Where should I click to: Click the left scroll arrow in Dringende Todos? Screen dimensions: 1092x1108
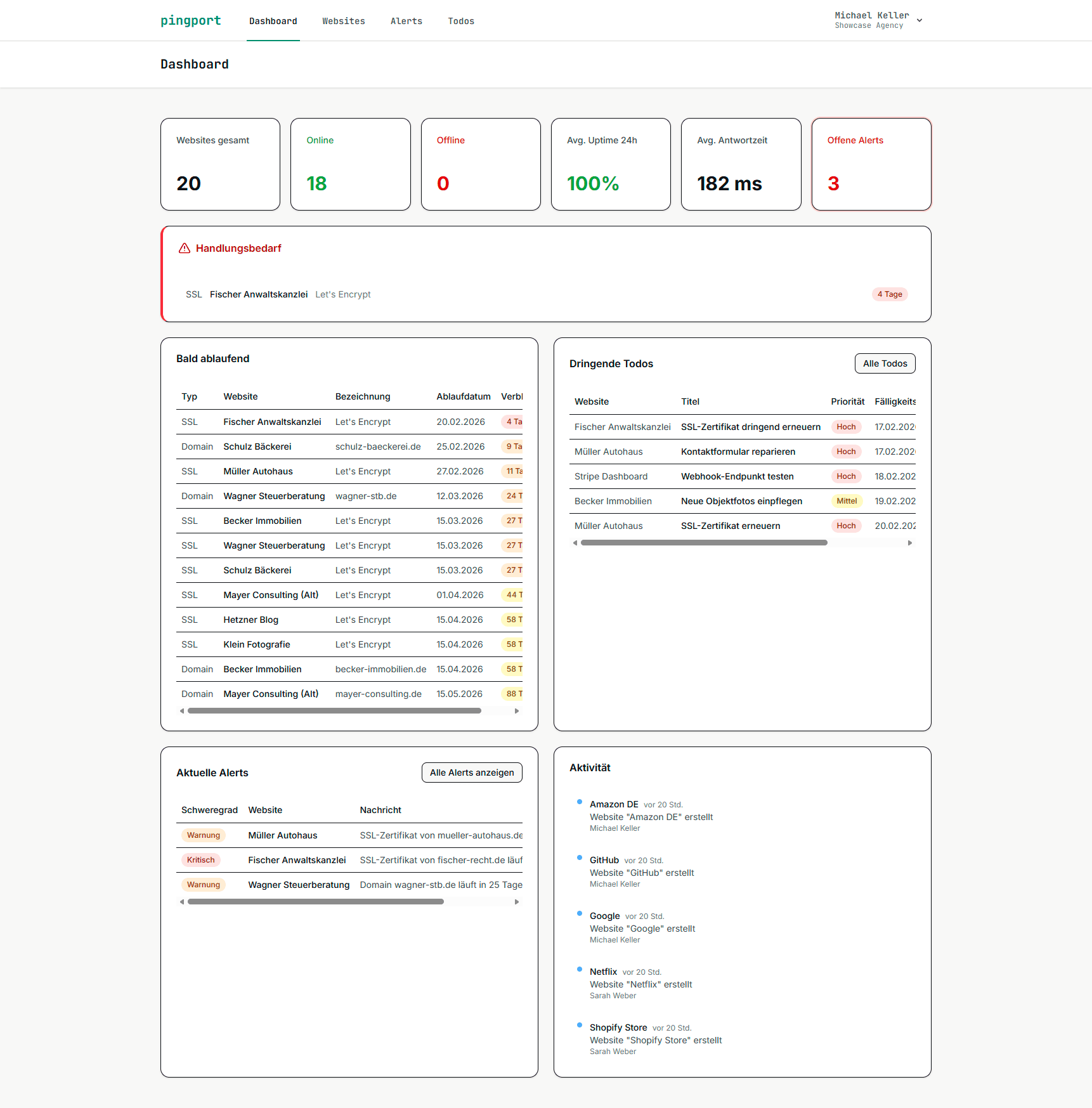pos(576,542)
